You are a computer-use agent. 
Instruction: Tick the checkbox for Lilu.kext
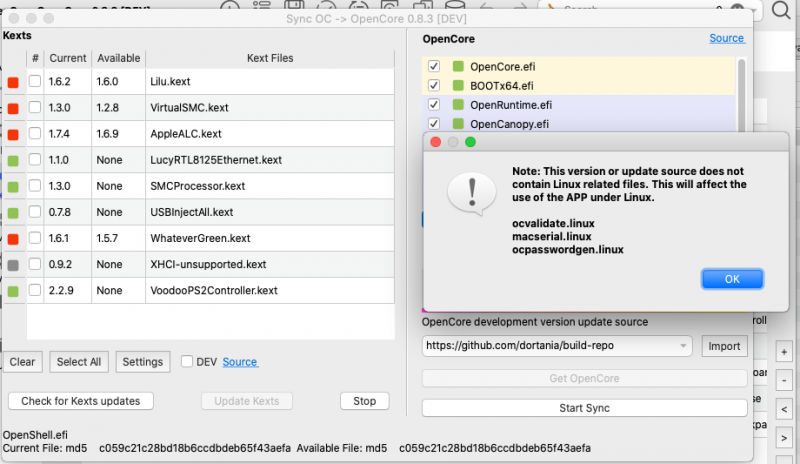pyautogui.click(x=35, y=82)
